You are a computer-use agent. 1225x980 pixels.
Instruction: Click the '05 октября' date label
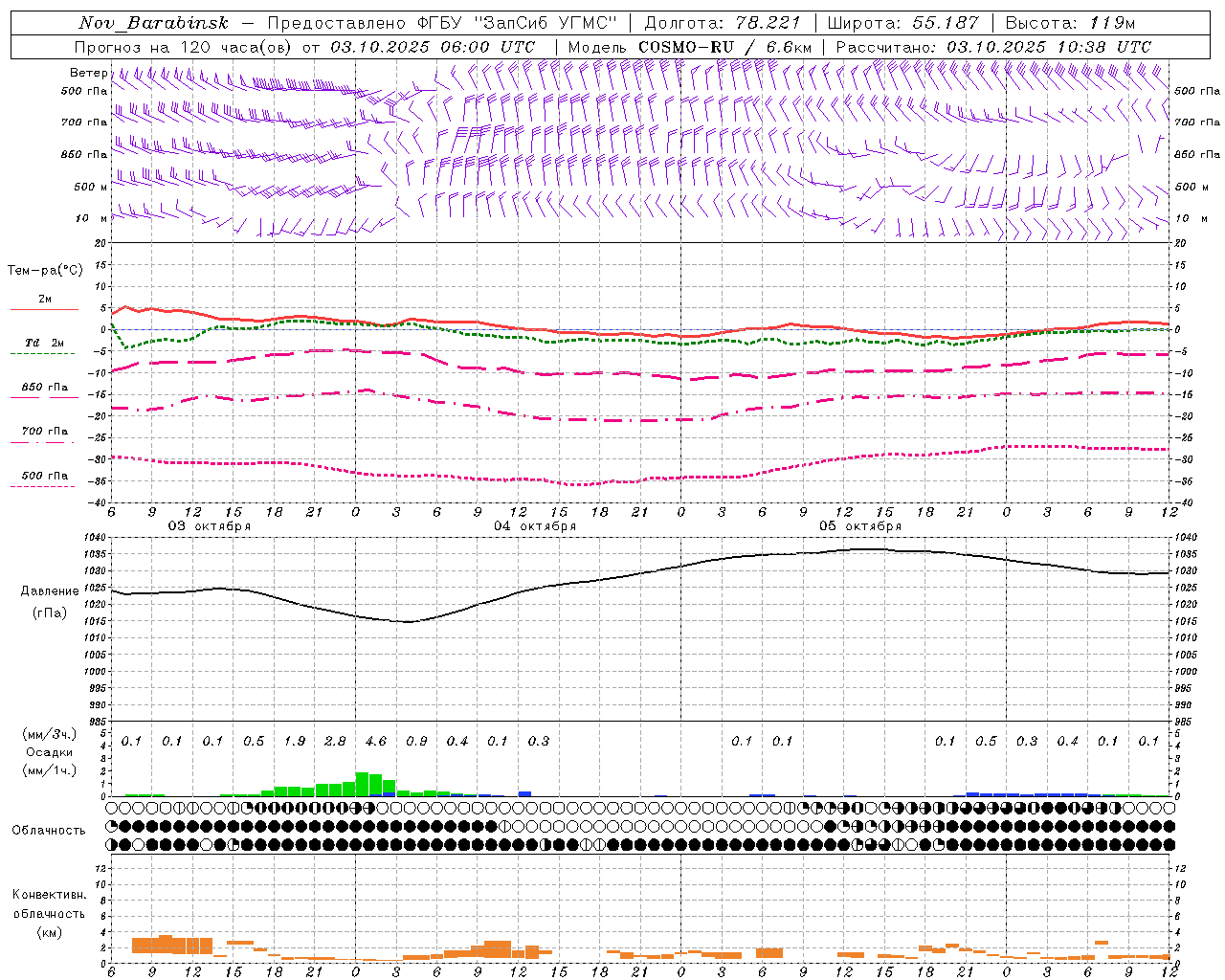pos(860,526)
